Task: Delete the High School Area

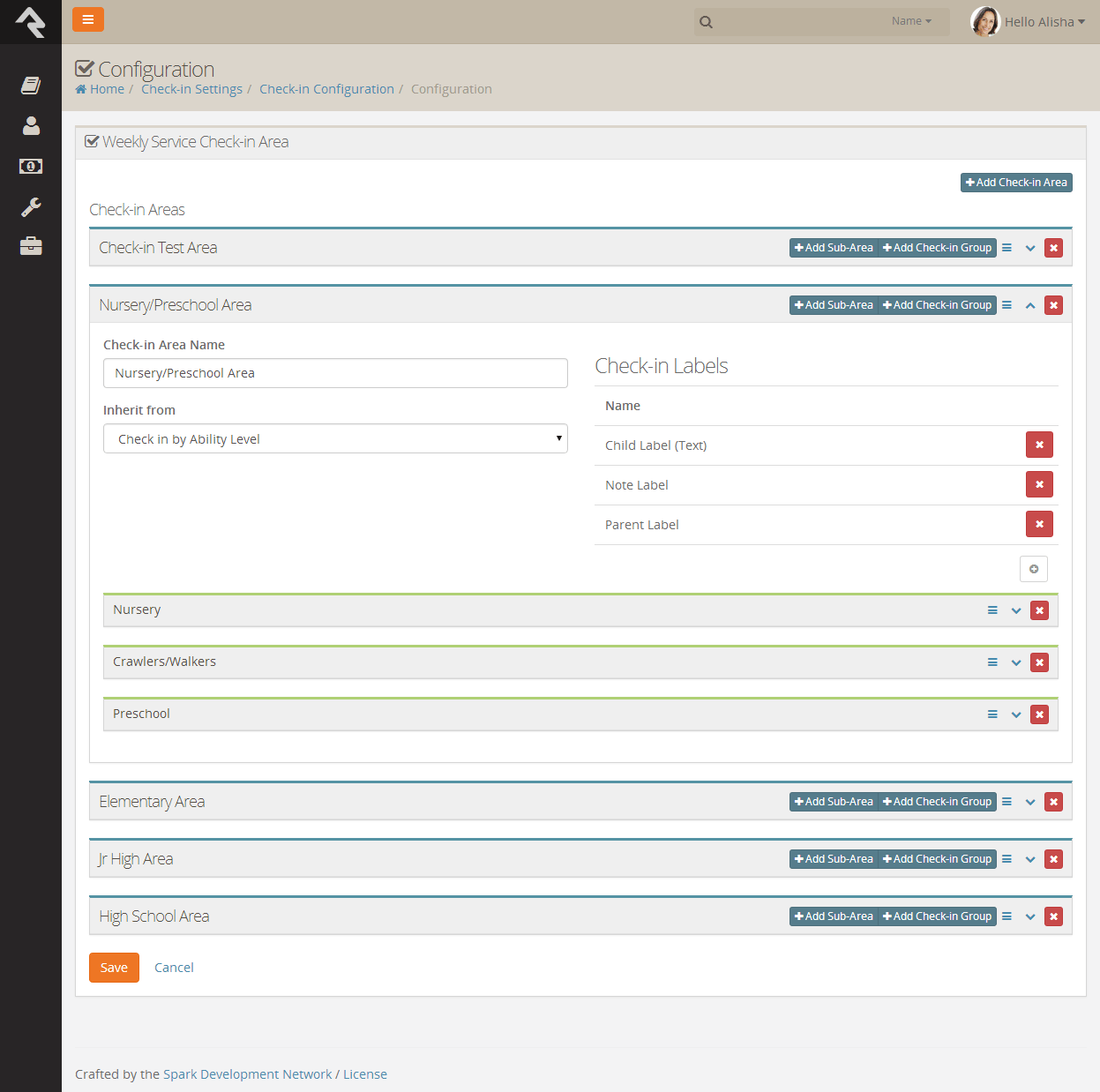Action: point(1053,916)
